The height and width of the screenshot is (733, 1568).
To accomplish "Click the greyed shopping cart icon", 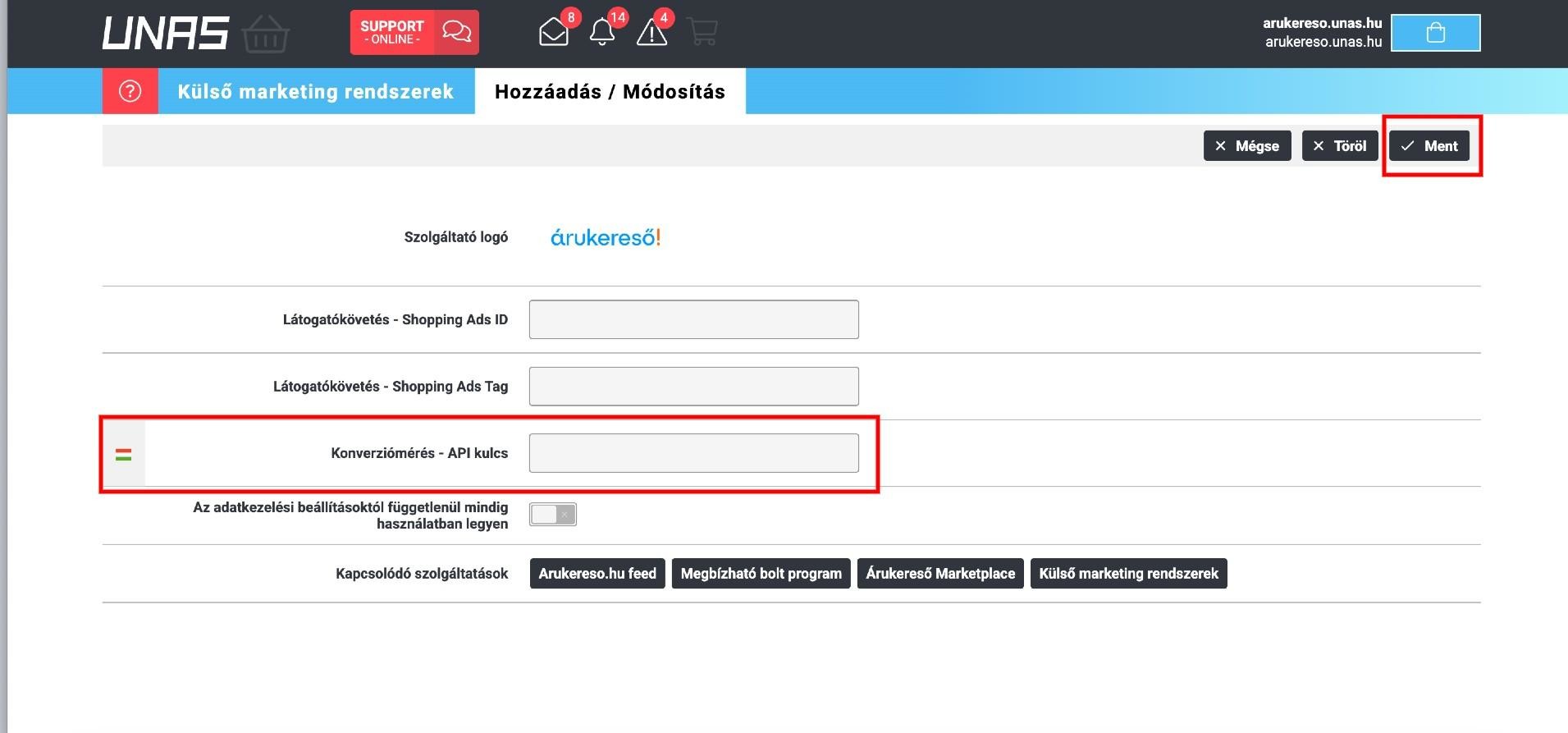I will tap(703, 32).
